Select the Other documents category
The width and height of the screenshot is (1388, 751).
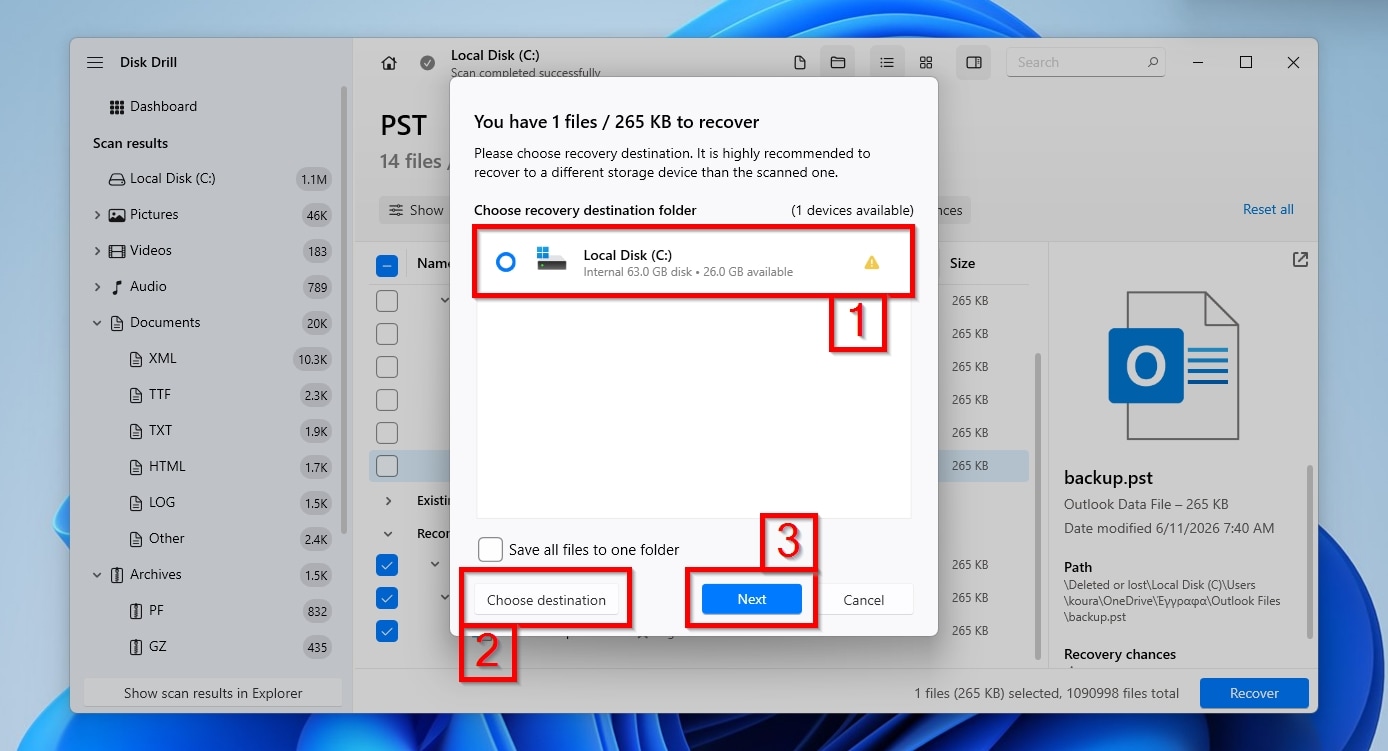click(x=166, y=539)
